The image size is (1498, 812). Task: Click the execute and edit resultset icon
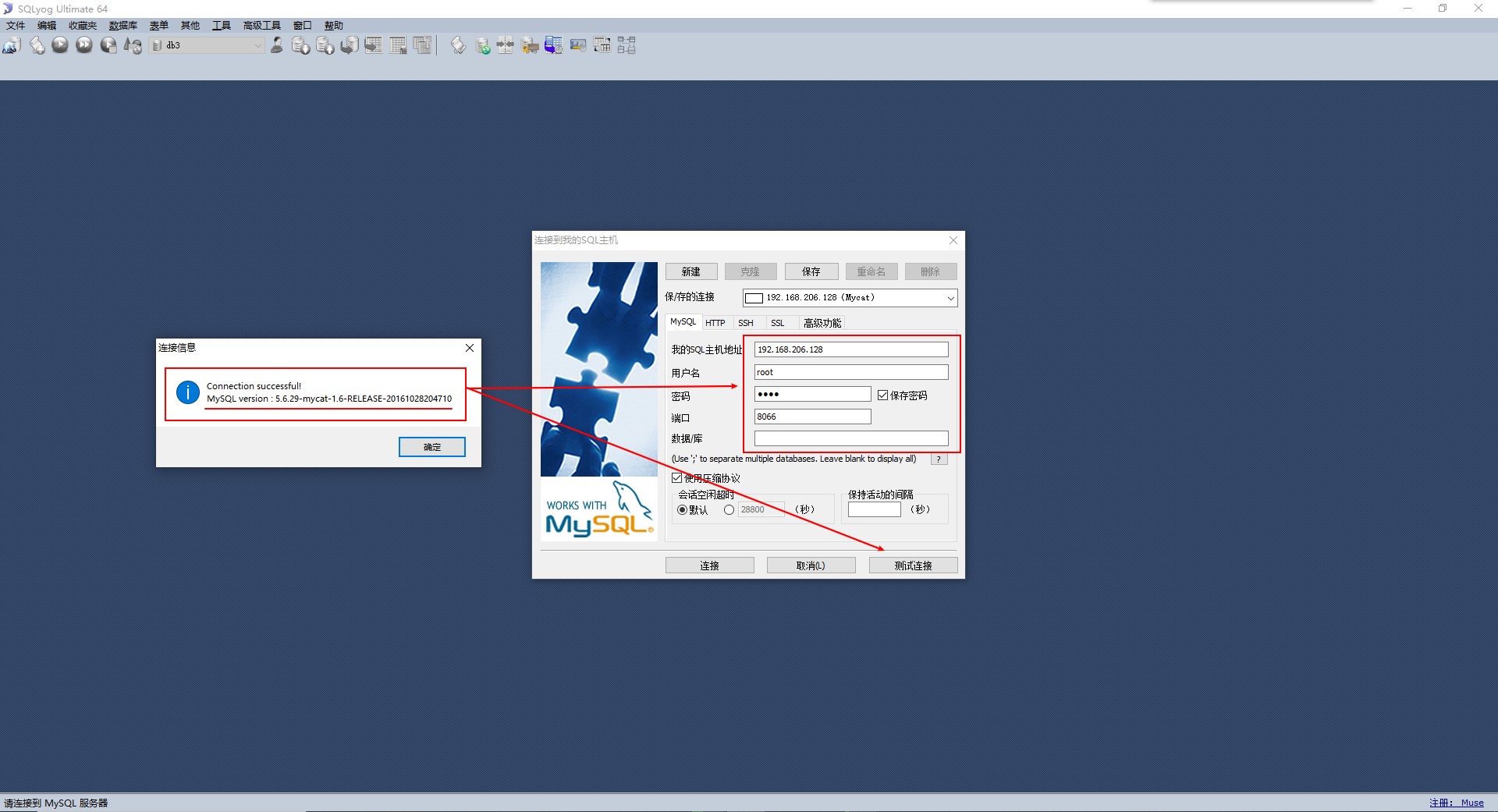point(108,45)
